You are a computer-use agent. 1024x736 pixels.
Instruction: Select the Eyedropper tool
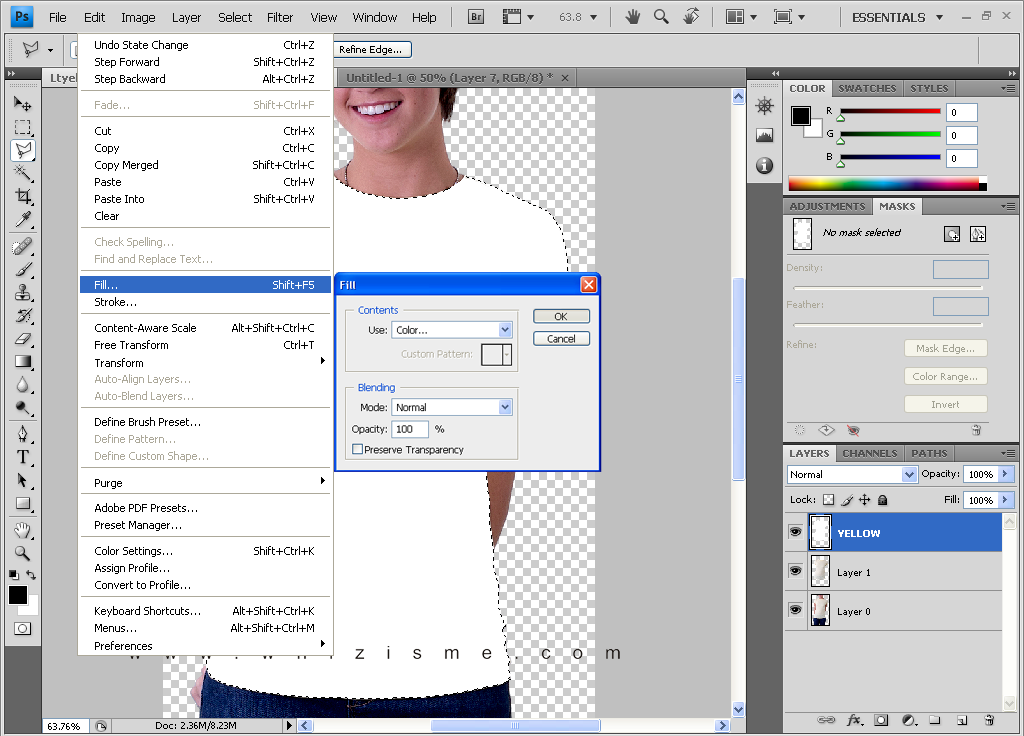[x=23, y=219]
